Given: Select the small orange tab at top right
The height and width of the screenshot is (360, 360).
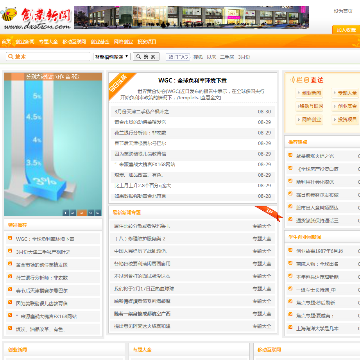Looking at the screenshot, I should click(346, 30).
